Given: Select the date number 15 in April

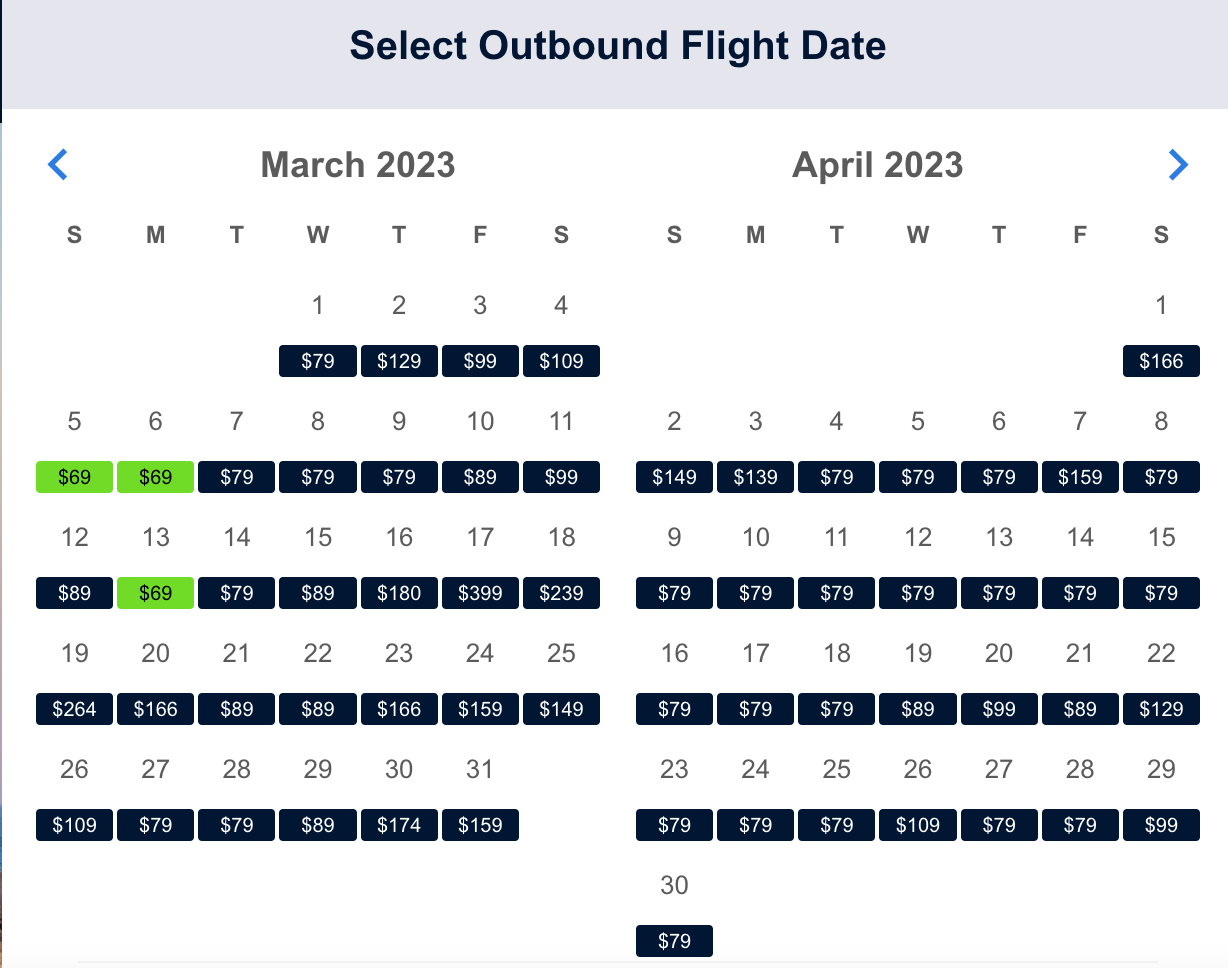Looking at the screenshot, I should click(1161, 537).
